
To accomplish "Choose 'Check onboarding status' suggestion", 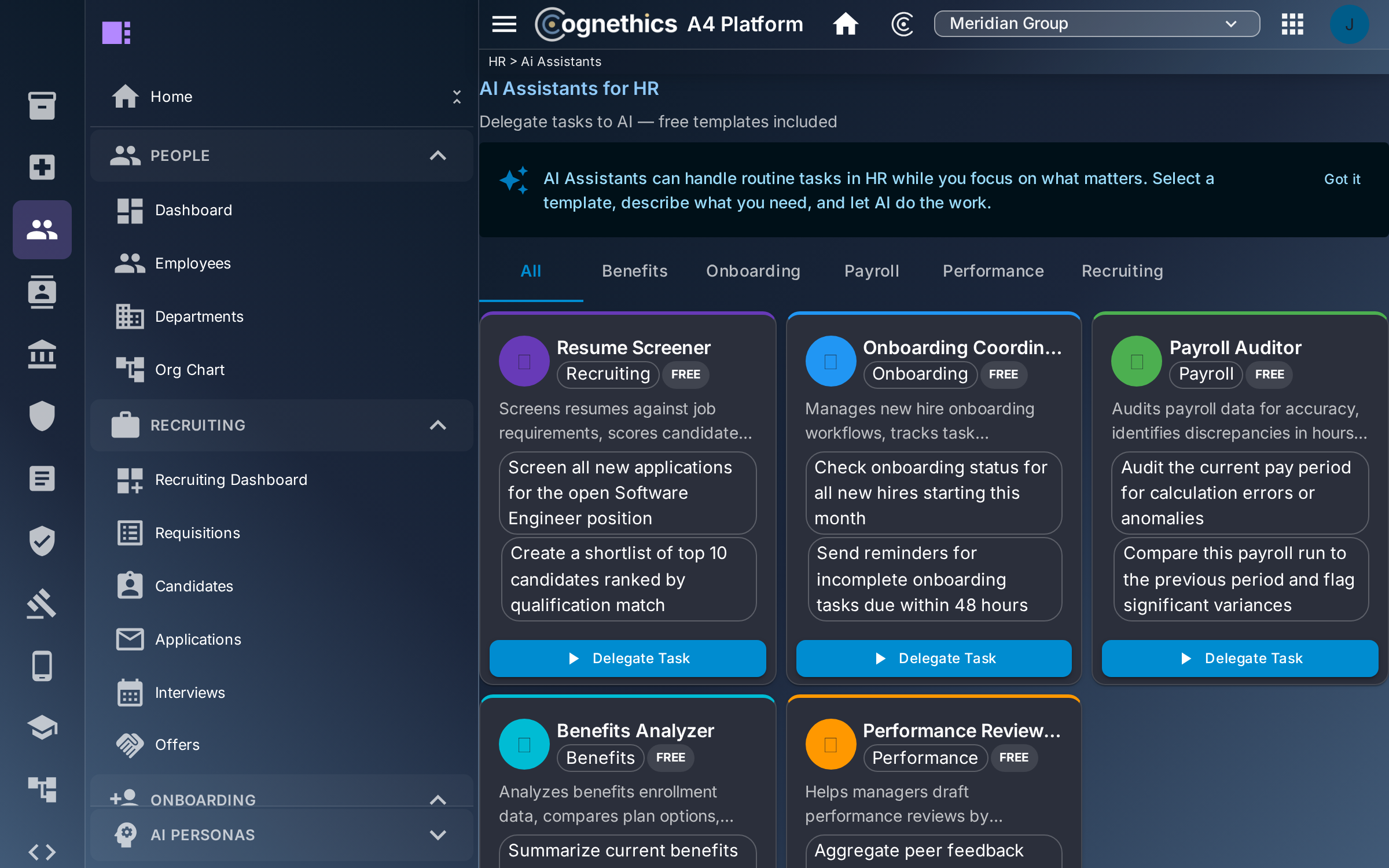I will [x=934, y=493].
